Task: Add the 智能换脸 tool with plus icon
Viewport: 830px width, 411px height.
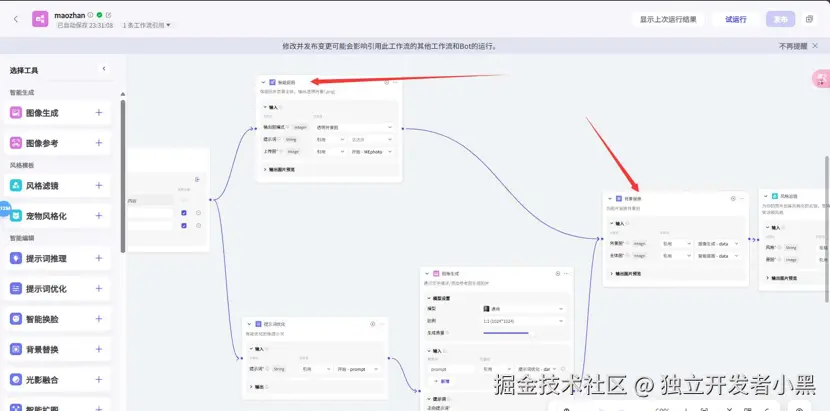Action: (99, 319)
